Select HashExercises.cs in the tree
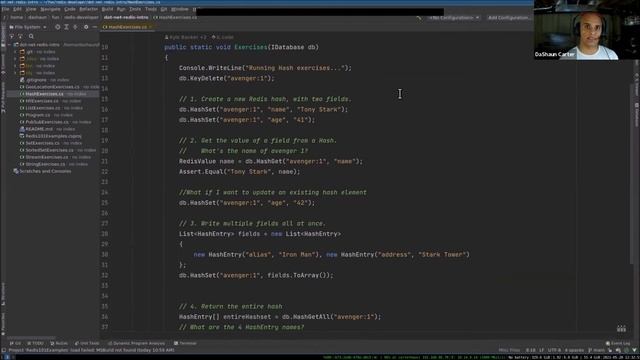 coord(44,94)
